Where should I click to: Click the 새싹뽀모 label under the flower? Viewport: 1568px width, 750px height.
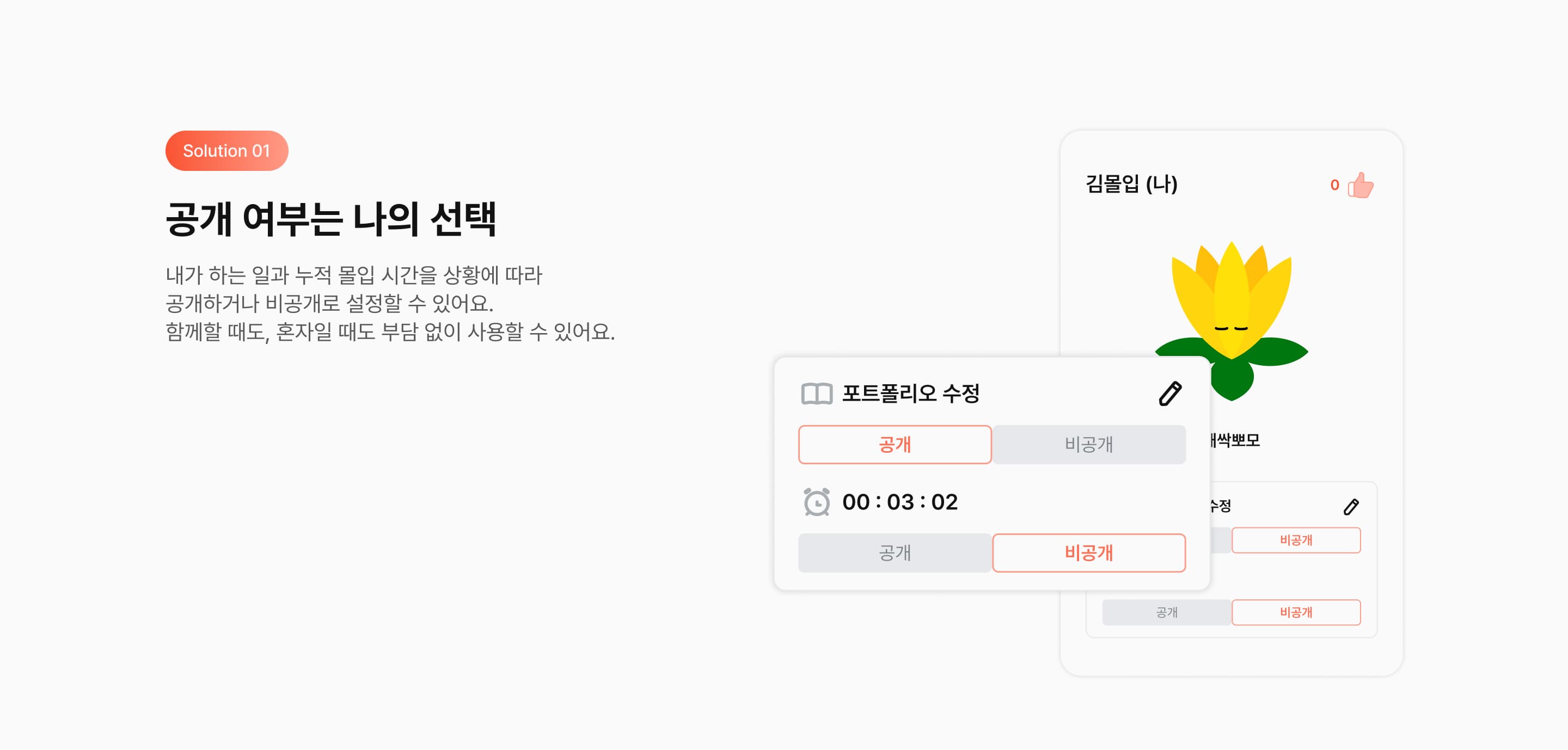[x=1236, y=440]
